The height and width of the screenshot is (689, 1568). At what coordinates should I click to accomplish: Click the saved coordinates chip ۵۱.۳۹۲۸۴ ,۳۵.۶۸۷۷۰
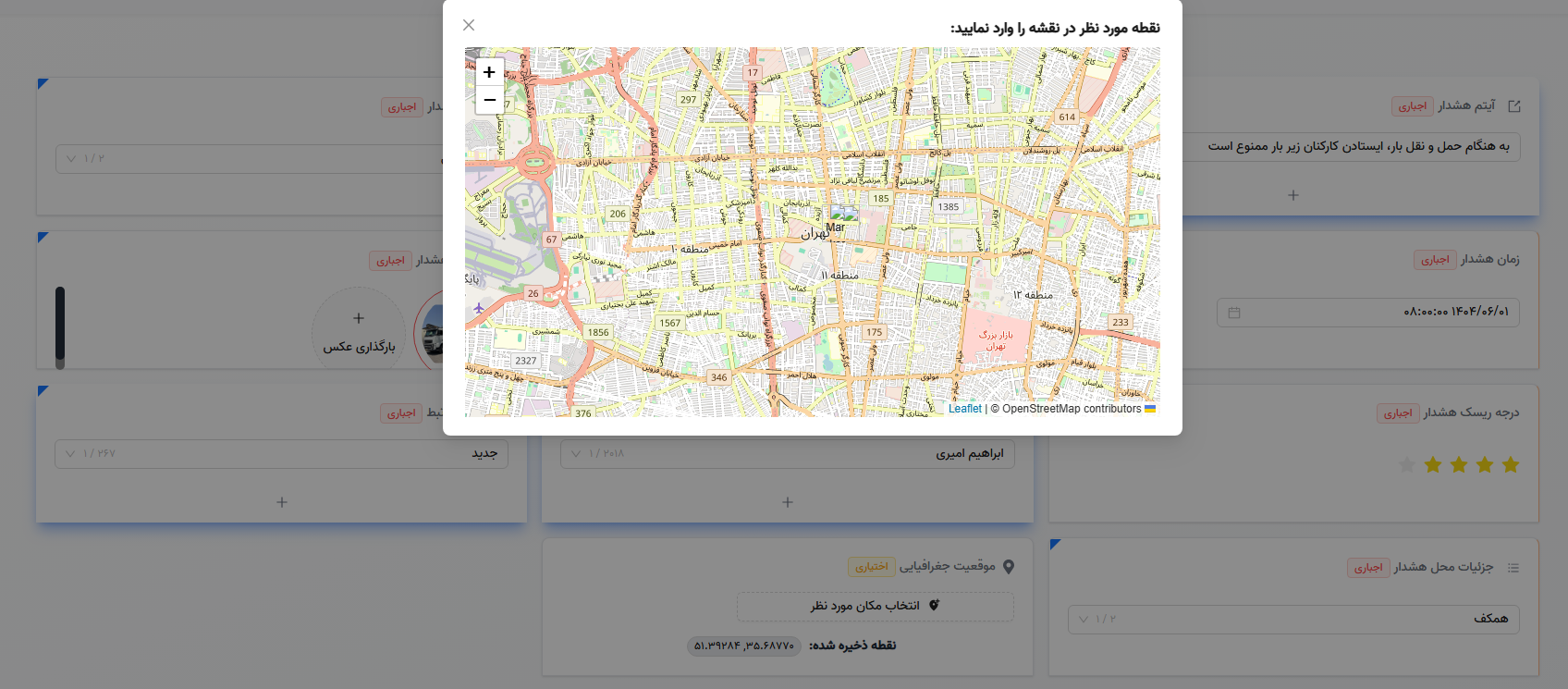(744, 646)
